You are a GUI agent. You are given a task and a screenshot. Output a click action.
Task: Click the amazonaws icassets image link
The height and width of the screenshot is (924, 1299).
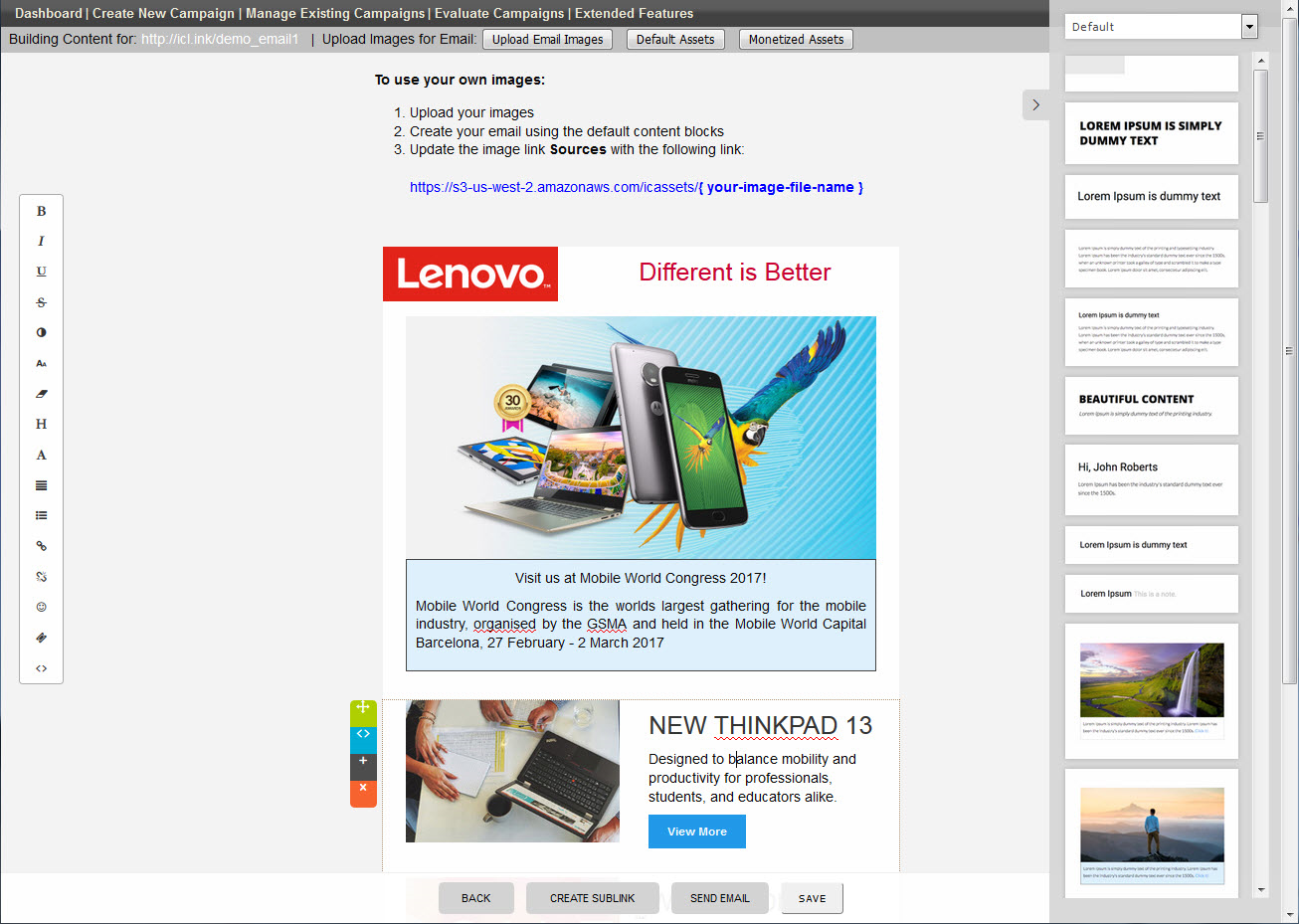point(637,187)
